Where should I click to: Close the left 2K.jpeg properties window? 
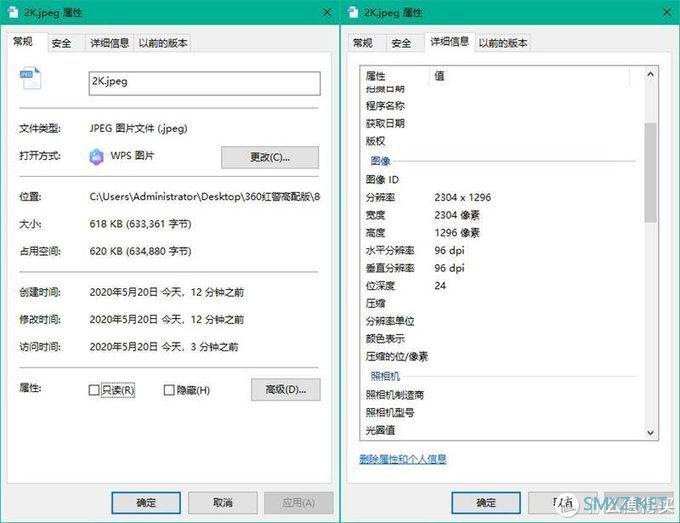(327, 12)
